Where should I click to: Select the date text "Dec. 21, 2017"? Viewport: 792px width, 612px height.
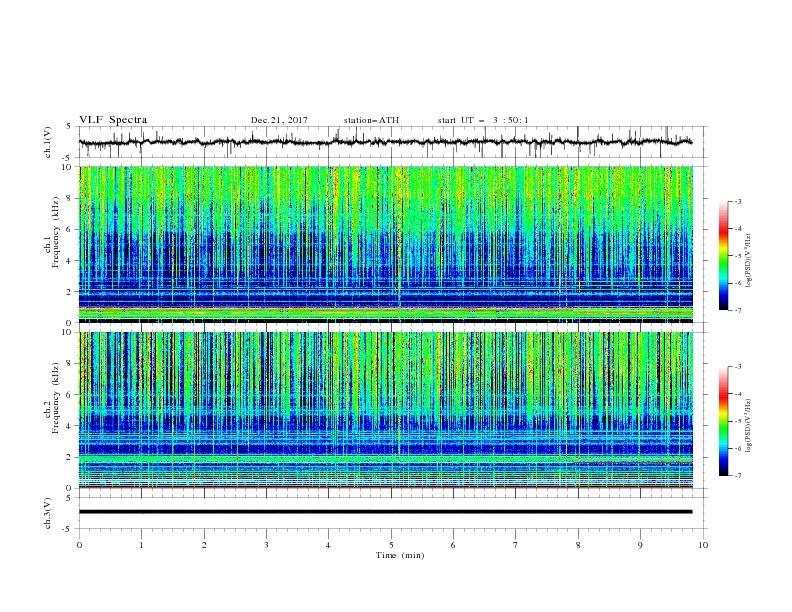(279, 120)
